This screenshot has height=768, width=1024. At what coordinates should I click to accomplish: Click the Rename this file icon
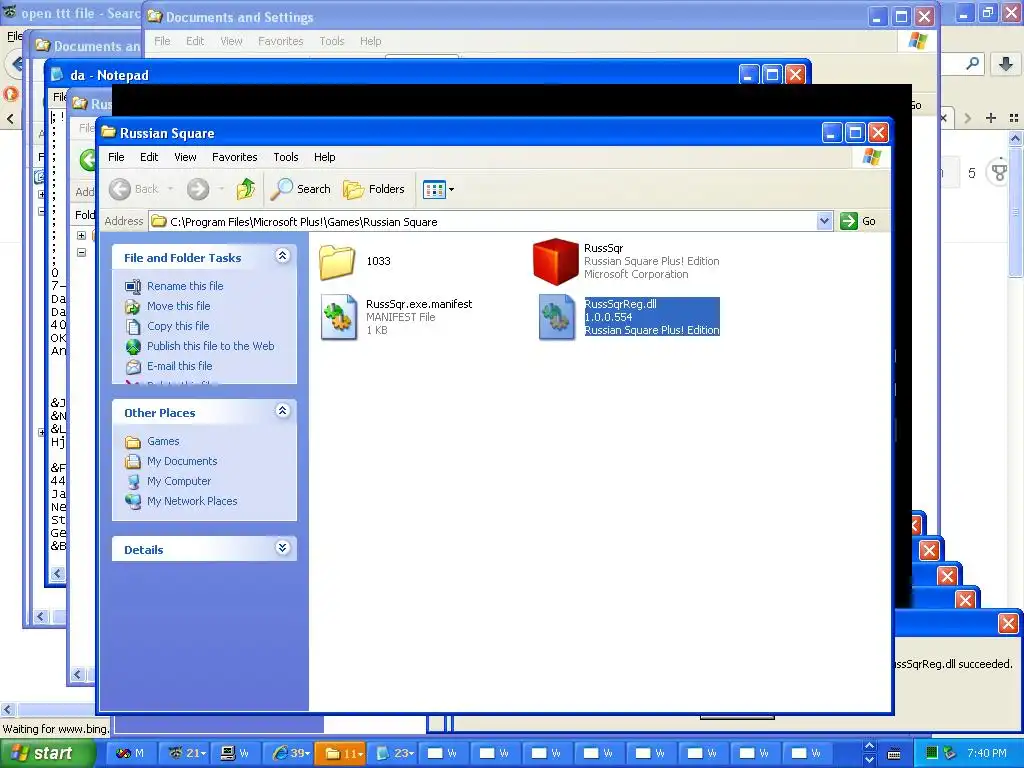pyautogui.click(x=133, y=286)
